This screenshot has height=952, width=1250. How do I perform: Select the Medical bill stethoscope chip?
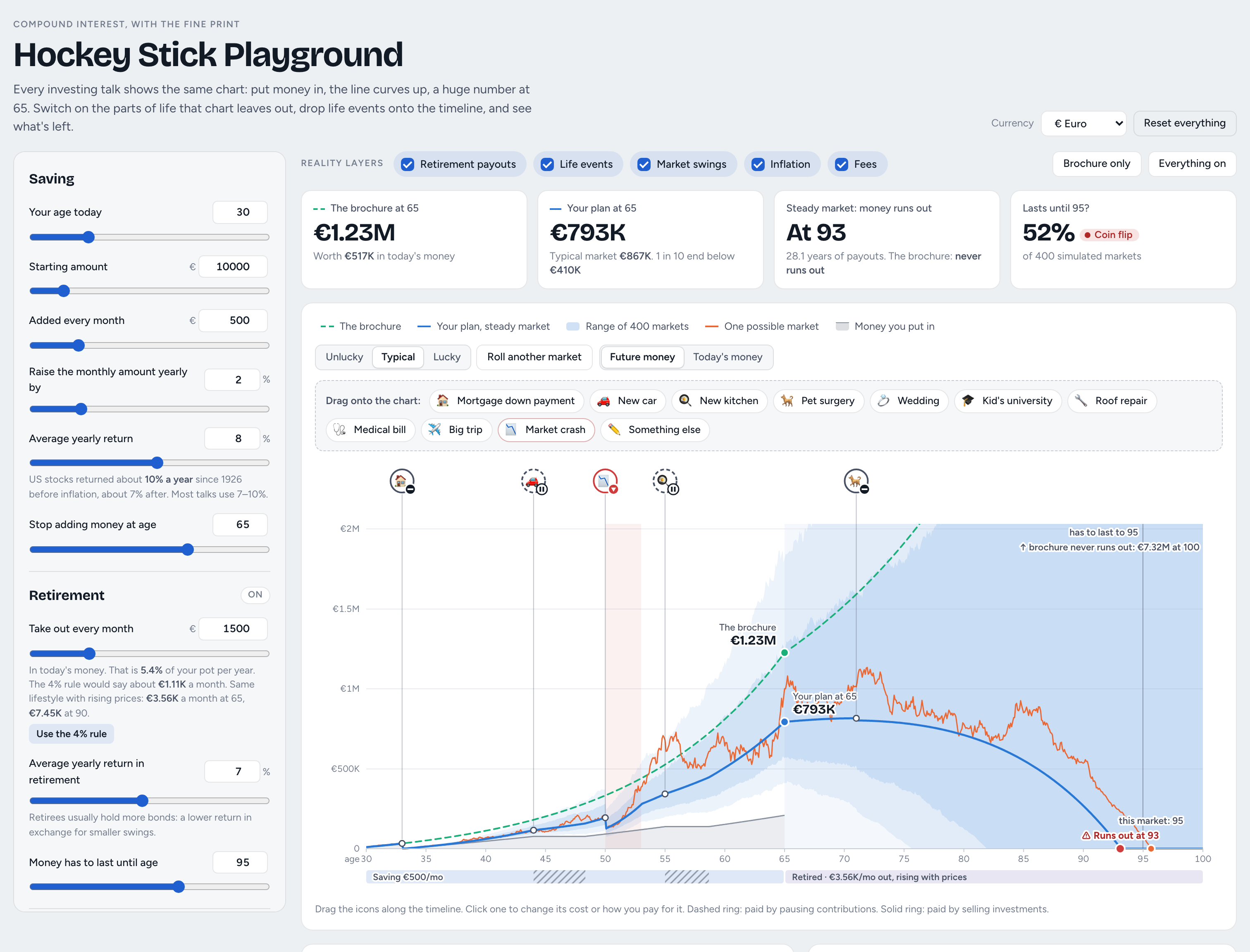coord(370,430)
